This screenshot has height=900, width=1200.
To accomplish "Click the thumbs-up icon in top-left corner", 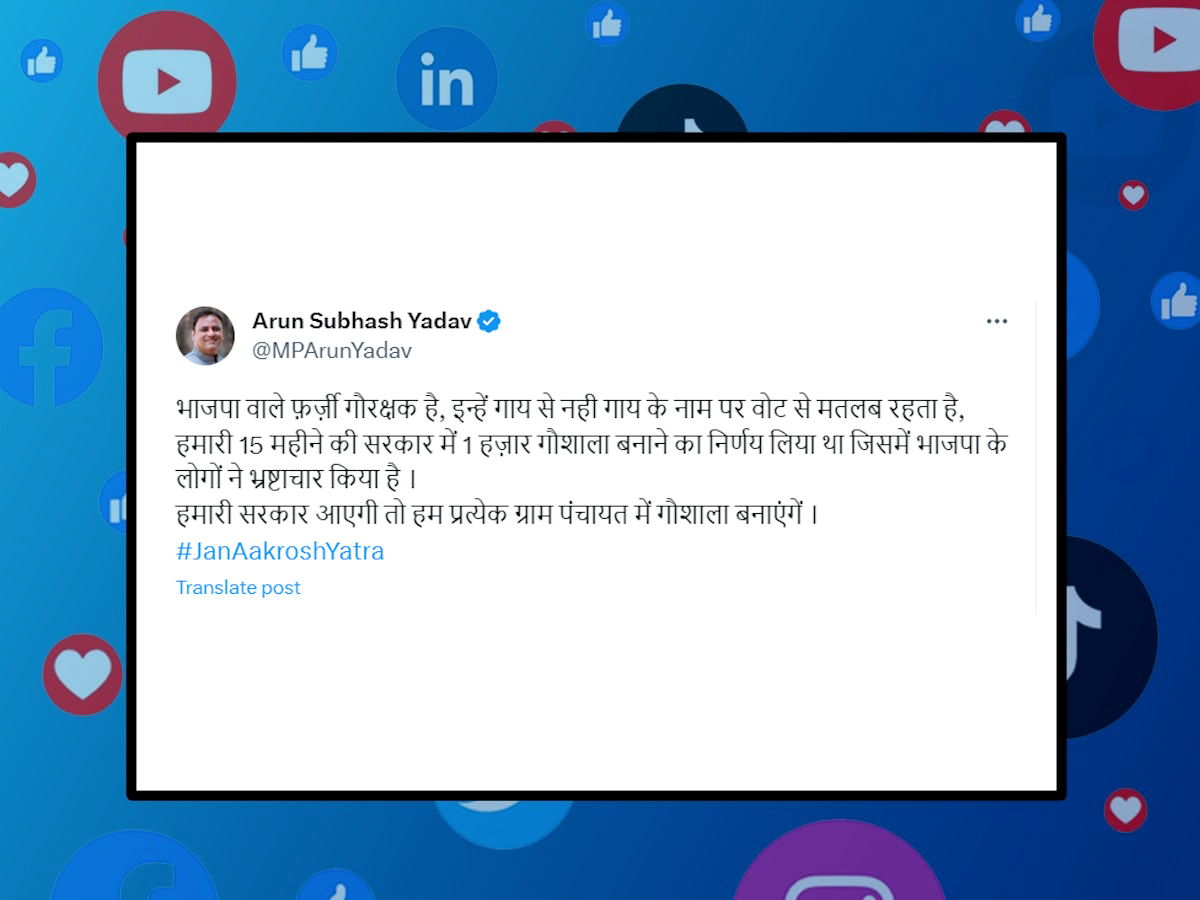I will 42,61.
